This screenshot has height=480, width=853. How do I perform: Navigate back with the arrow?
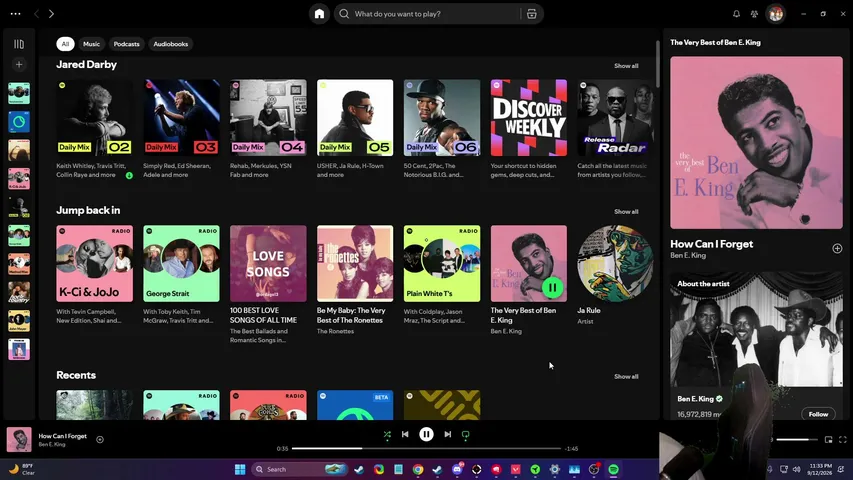coord(36,14)
